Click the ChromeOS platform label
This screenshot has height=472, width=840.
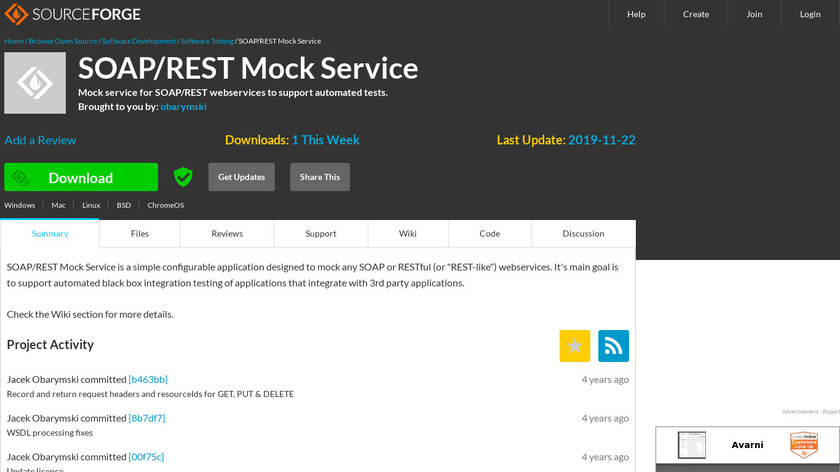(x=166, y=205)
